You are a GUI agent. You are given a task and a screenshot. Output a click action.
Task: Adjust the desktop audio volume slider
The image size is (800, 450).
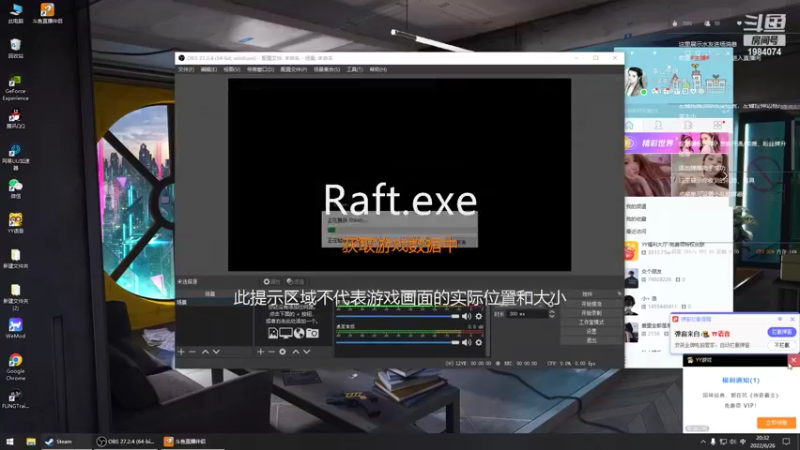click(398, 342)
